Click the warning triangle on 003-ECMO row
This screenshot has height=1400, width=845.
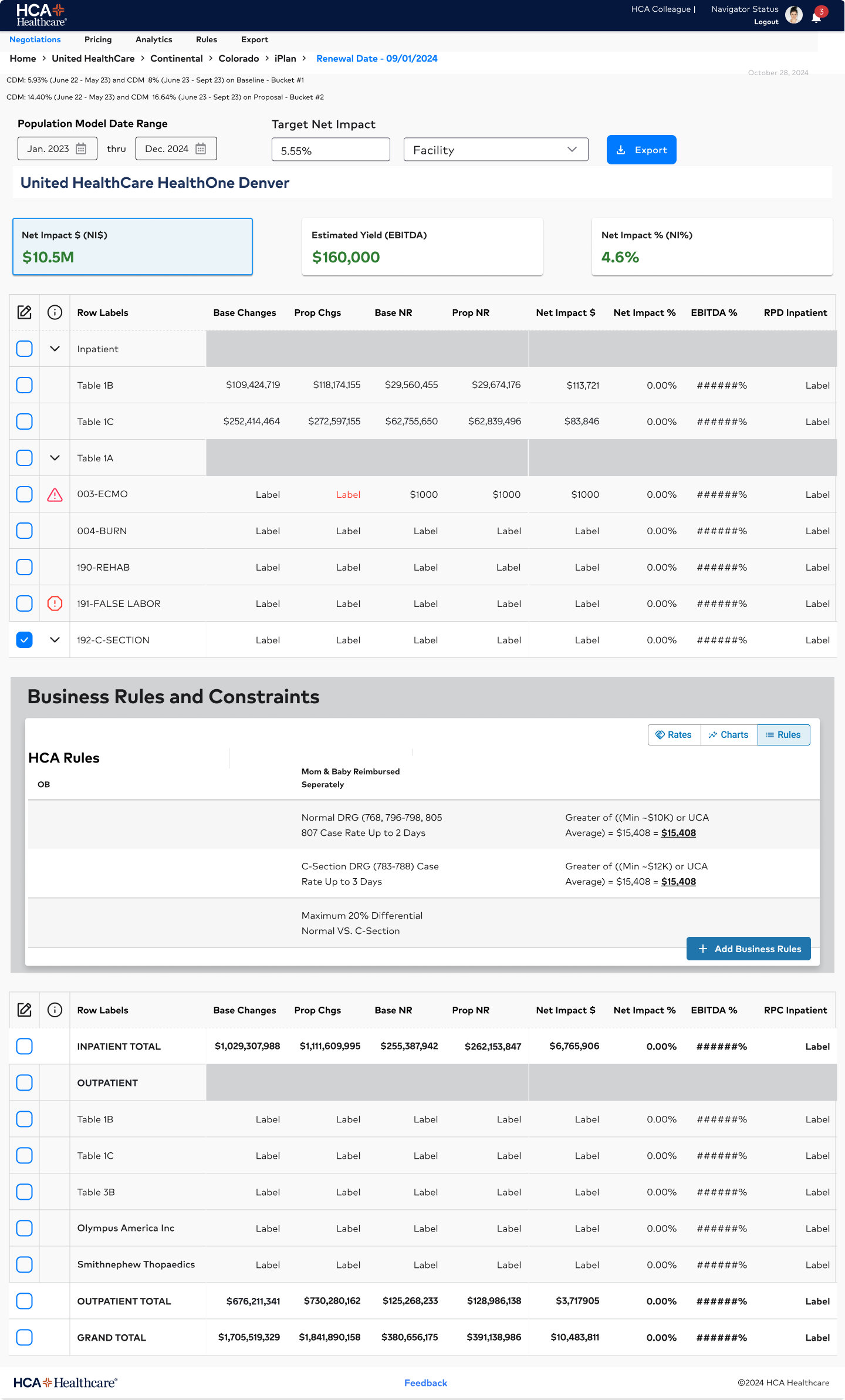55,495
